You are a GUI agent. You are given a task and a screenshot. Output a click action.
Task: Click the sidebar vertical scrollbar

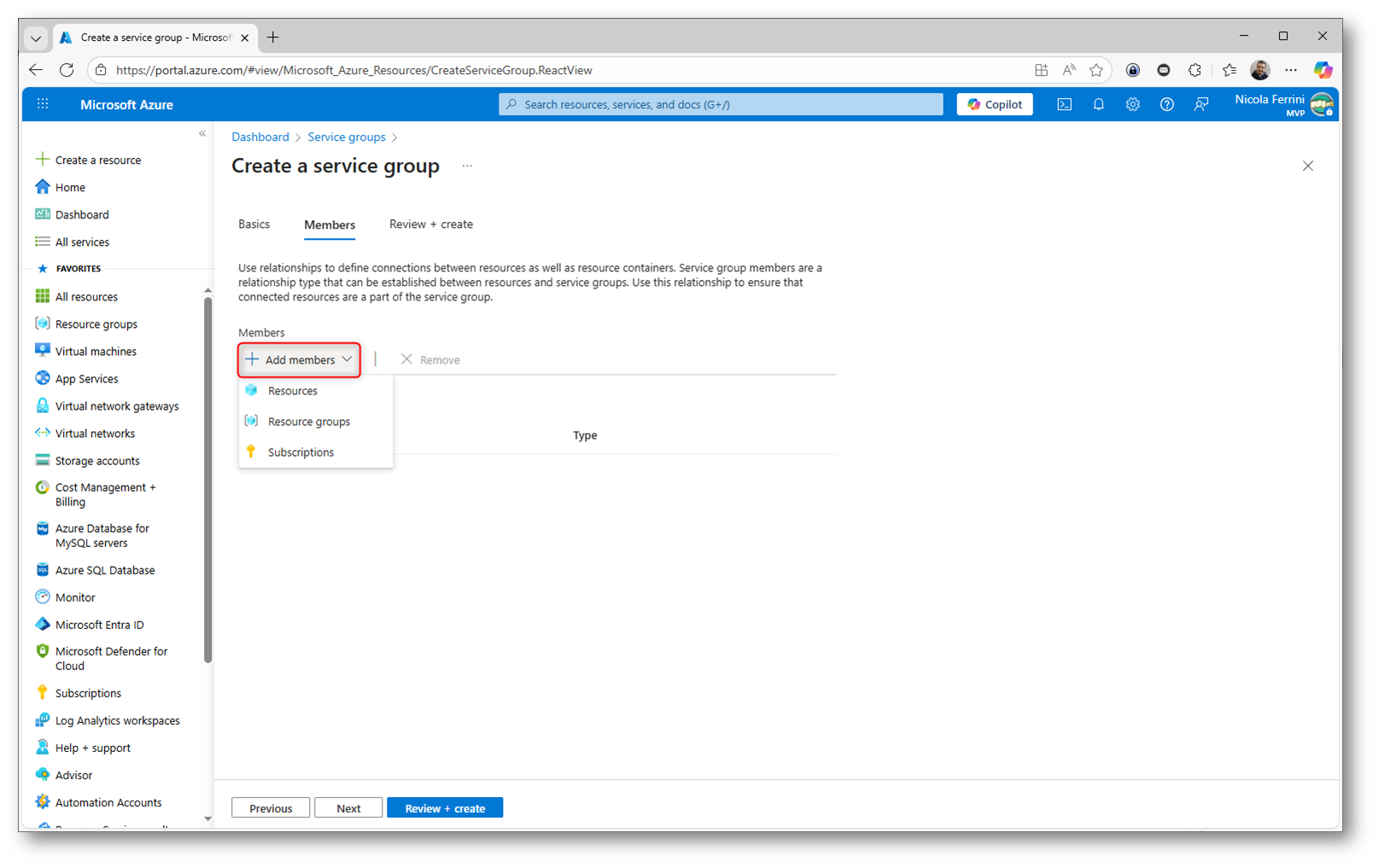[207, 478]
